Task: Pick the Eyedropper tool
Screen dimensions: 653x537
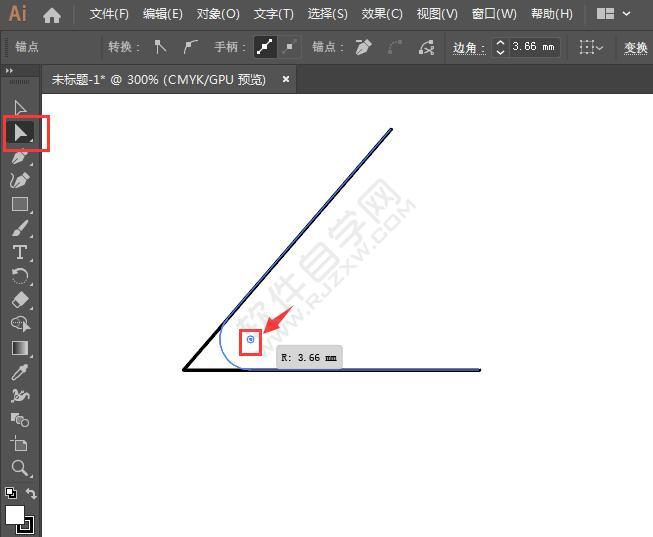Action: (x=20, y=372)
